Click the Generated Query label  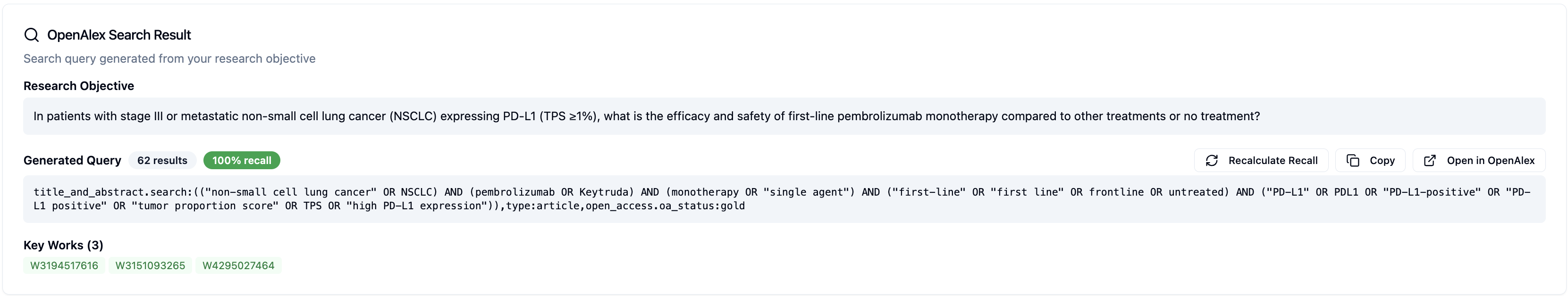tap(72, 160)
